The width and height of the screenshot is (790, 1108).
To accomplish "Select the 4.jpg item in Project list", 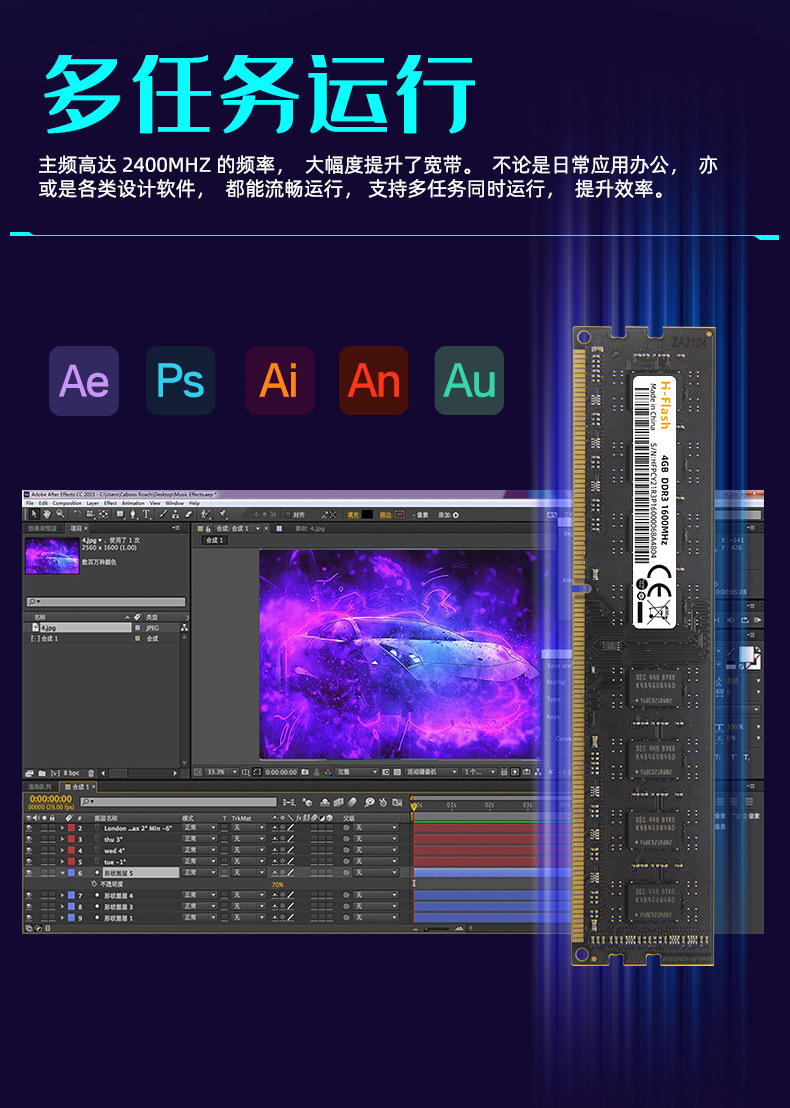I will (x=81, y=627).
